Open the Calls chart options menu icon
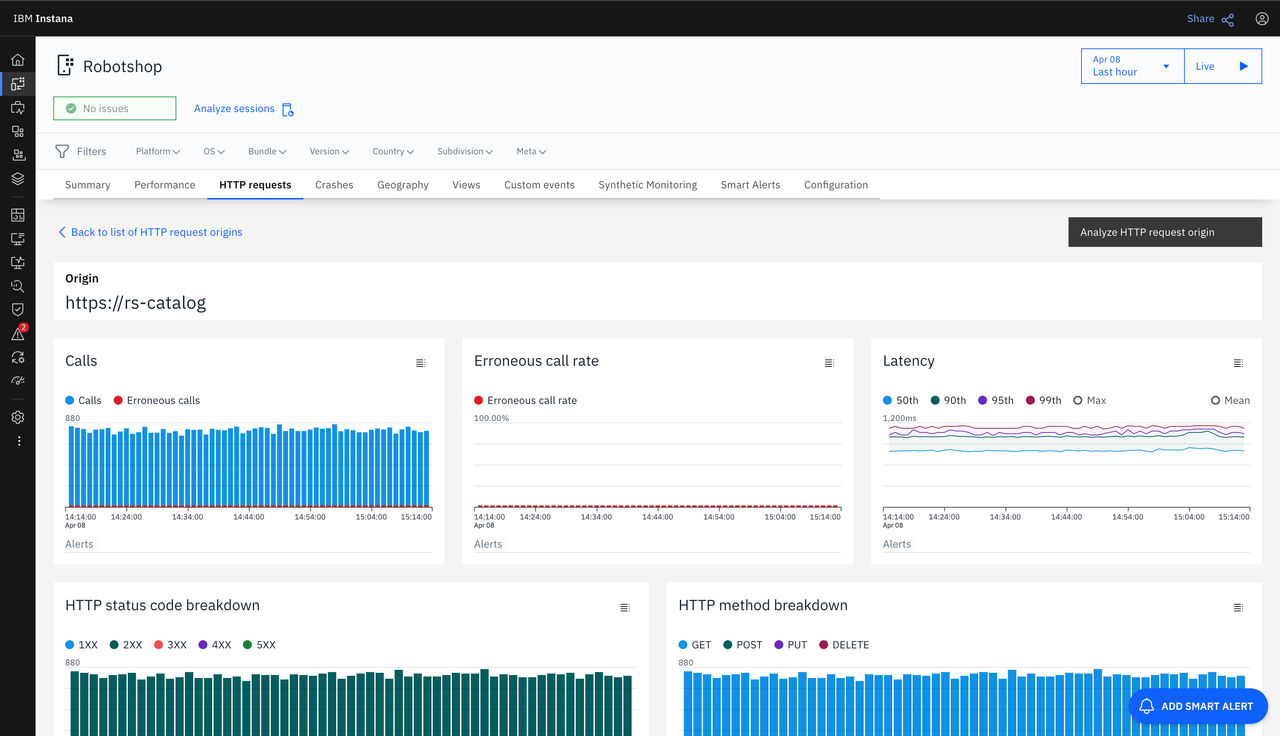The width and height of the screenshot is (1280, 736). pyautogui.click(x=421, y=363)
